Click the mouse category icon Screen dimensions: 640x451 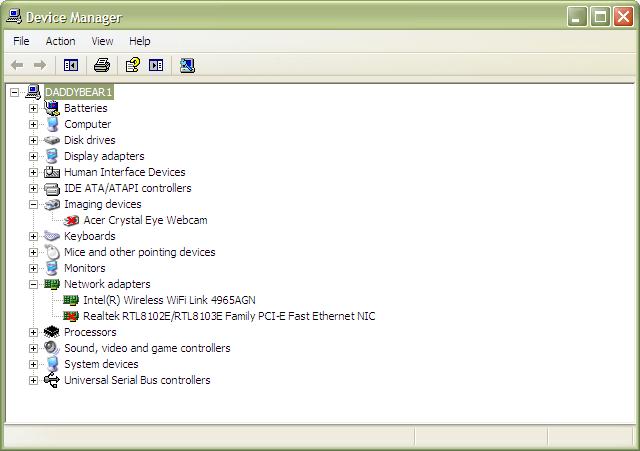(x=52, y=252)
